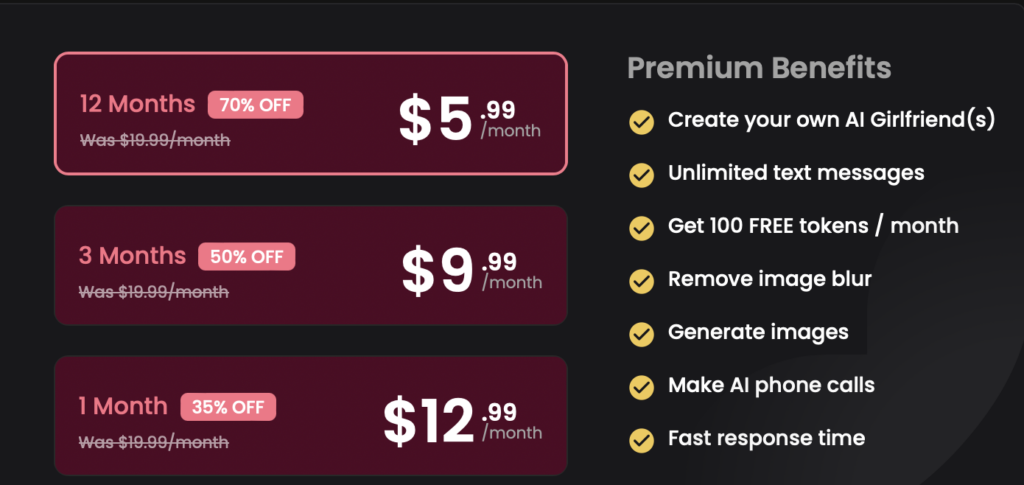Click checkmark icon next to Make AI phone calls
Viewport: 1024px width, 485px height.
641,387
